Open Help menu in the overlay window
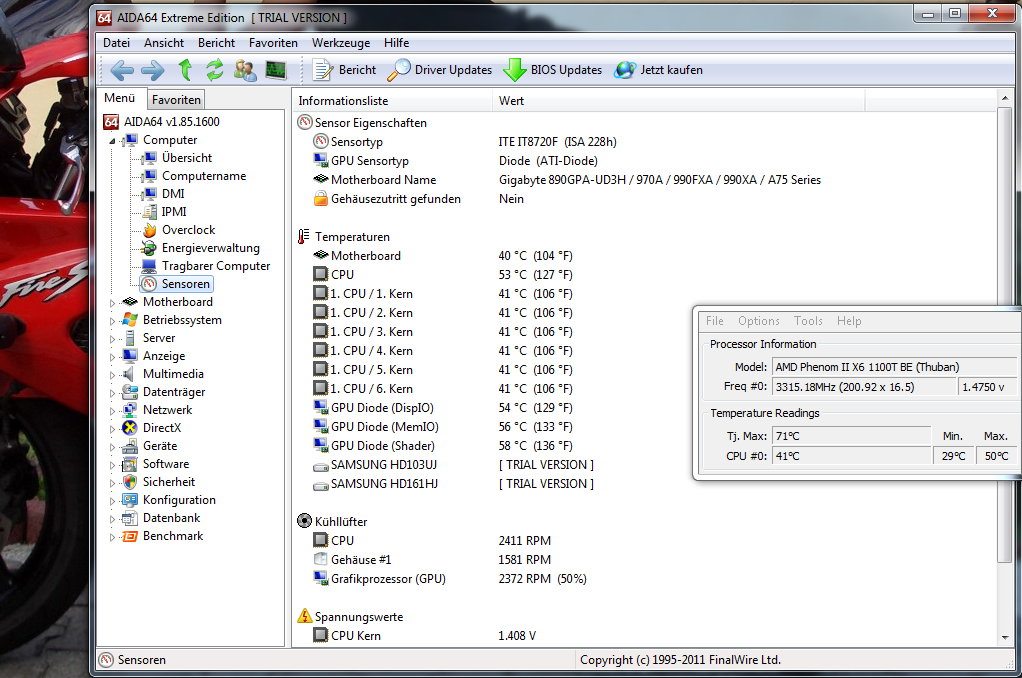 pyautogui.click(x=849, y=321)
